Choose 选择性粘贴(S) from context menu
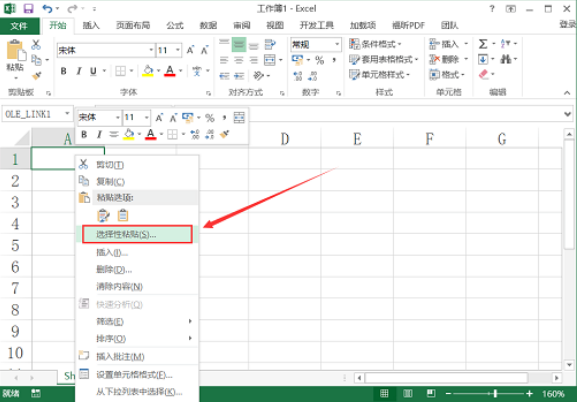The width and height of the screenshot is (577, 402). pos(137,234)
